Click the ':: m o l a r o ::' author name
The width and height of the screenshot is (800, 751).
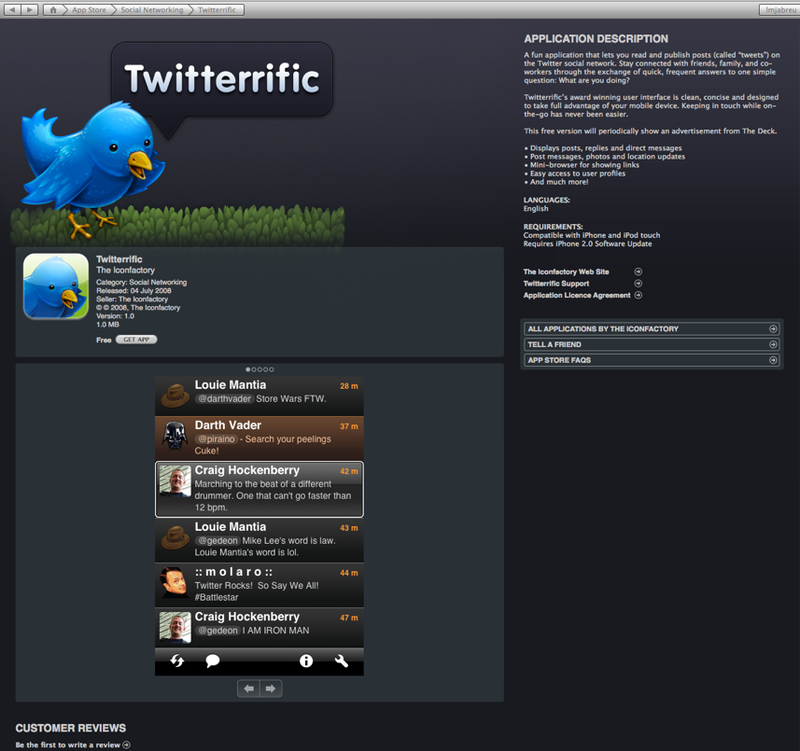[234, 572]
